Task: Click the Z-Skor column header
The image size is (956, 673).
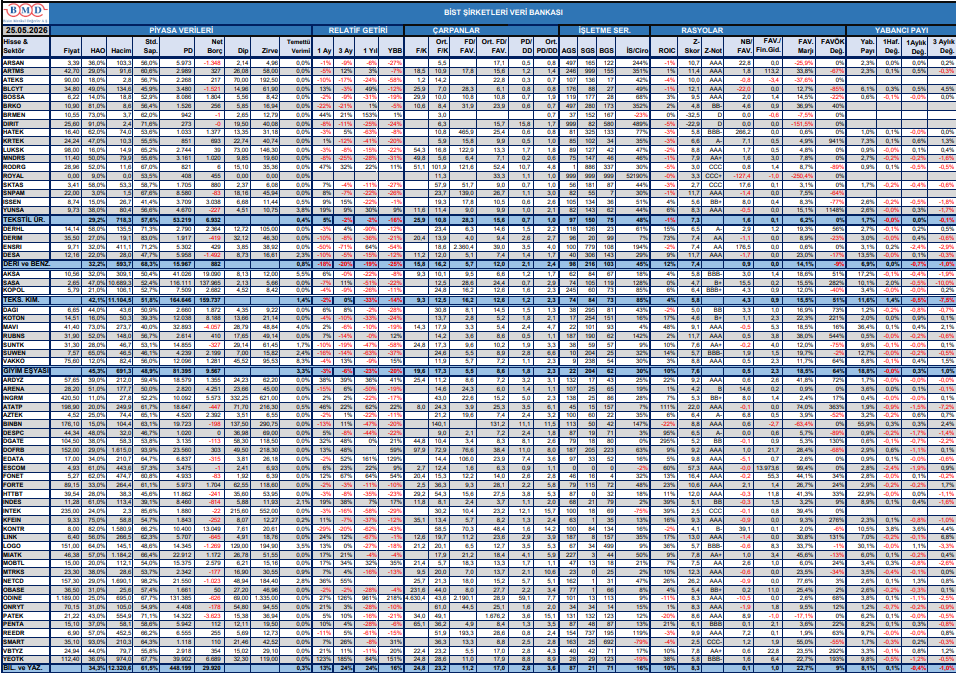Action: pos(691,46)
